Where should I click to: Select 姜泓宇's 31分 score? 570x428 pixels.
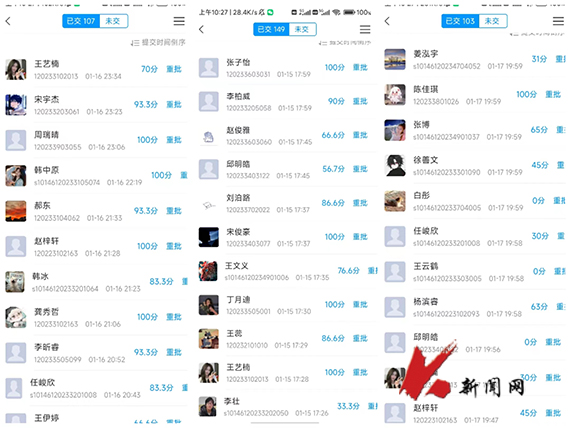(x=539, y=59)
